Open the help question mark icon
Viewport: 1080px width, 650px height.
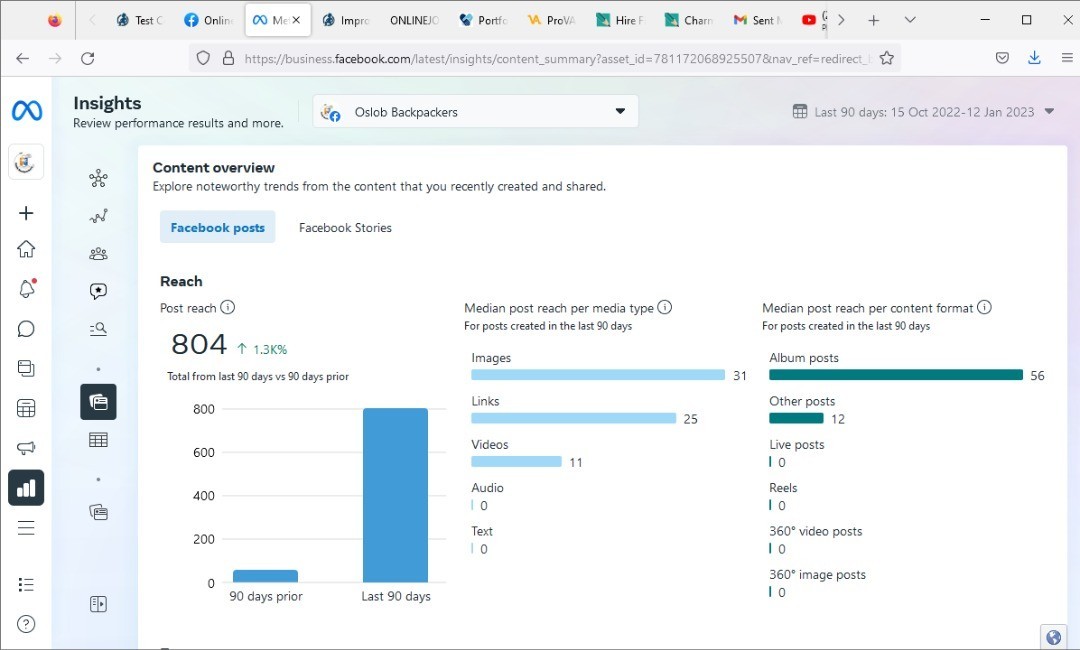tap(25, 625)
